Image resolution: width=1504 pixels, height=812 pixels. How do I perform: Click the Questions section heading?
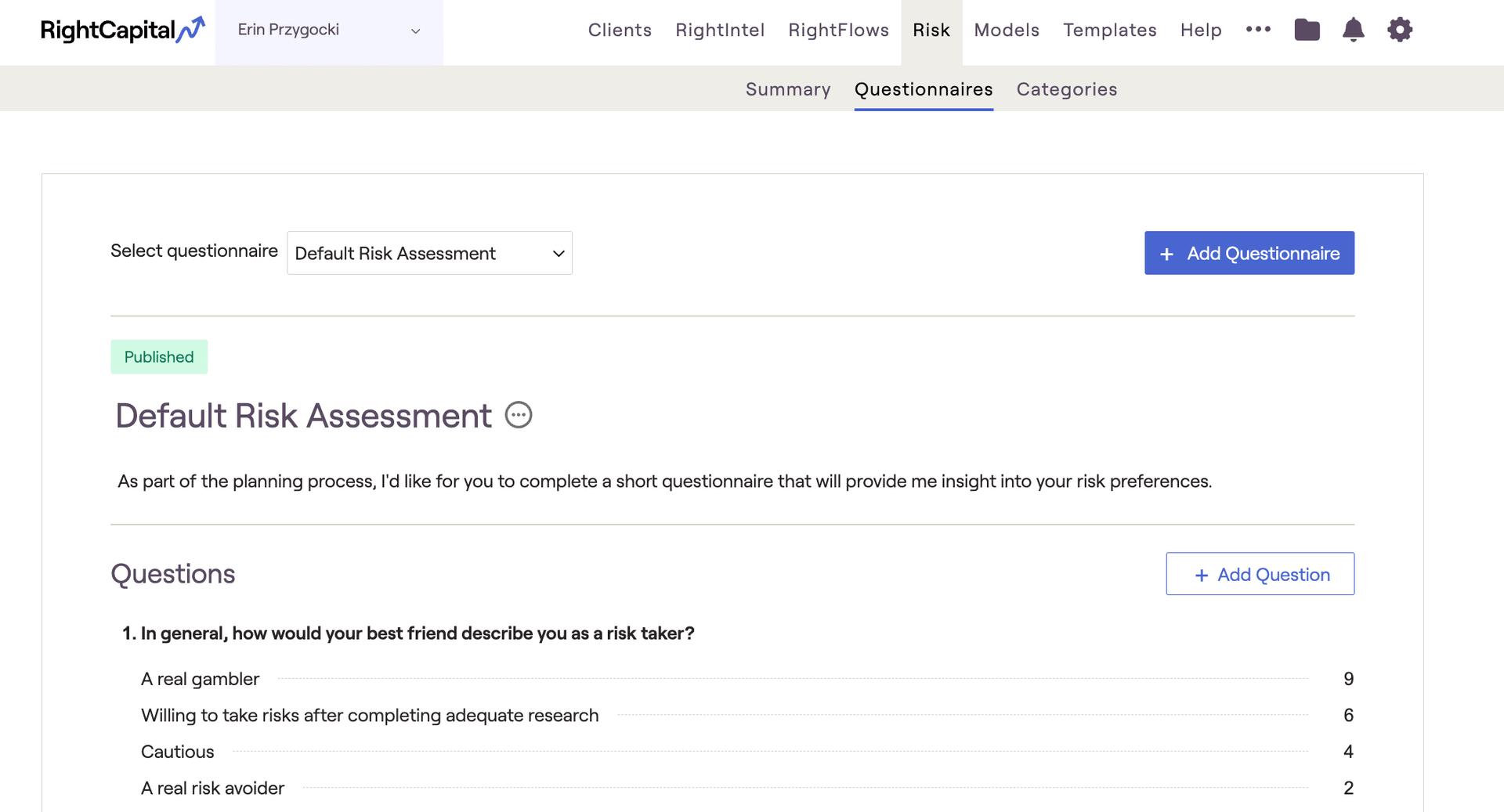[x=173, y=574]
